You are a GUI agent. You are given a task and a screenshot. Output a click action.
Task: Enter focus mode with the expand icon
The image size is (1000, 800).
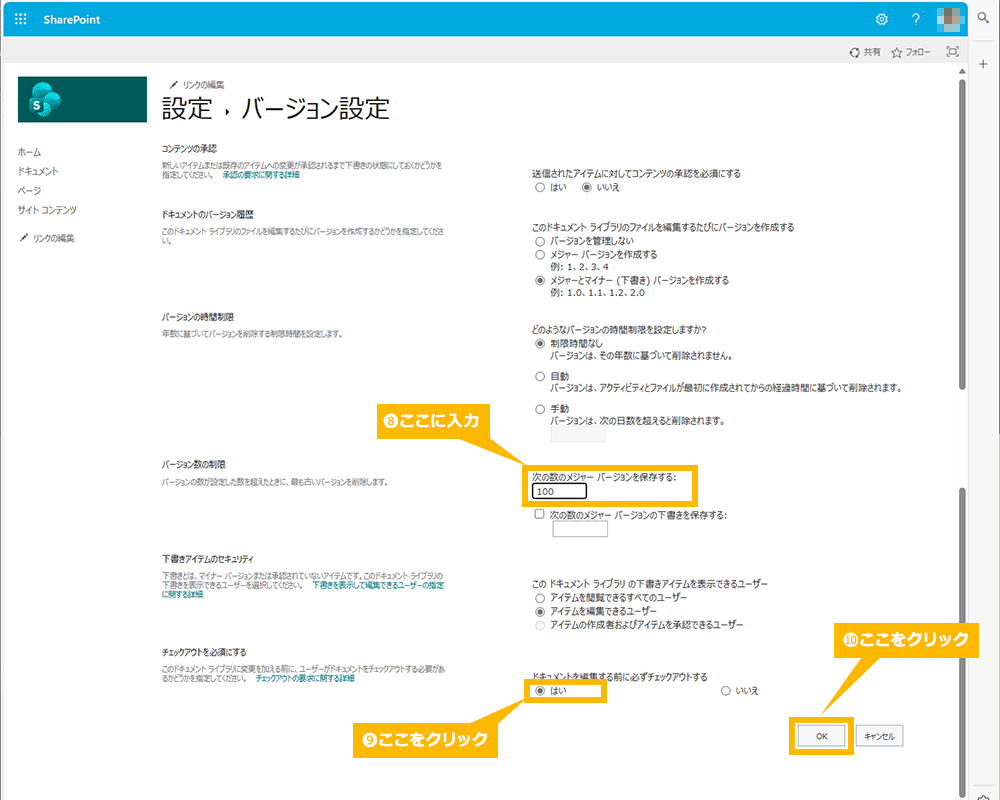952,50
